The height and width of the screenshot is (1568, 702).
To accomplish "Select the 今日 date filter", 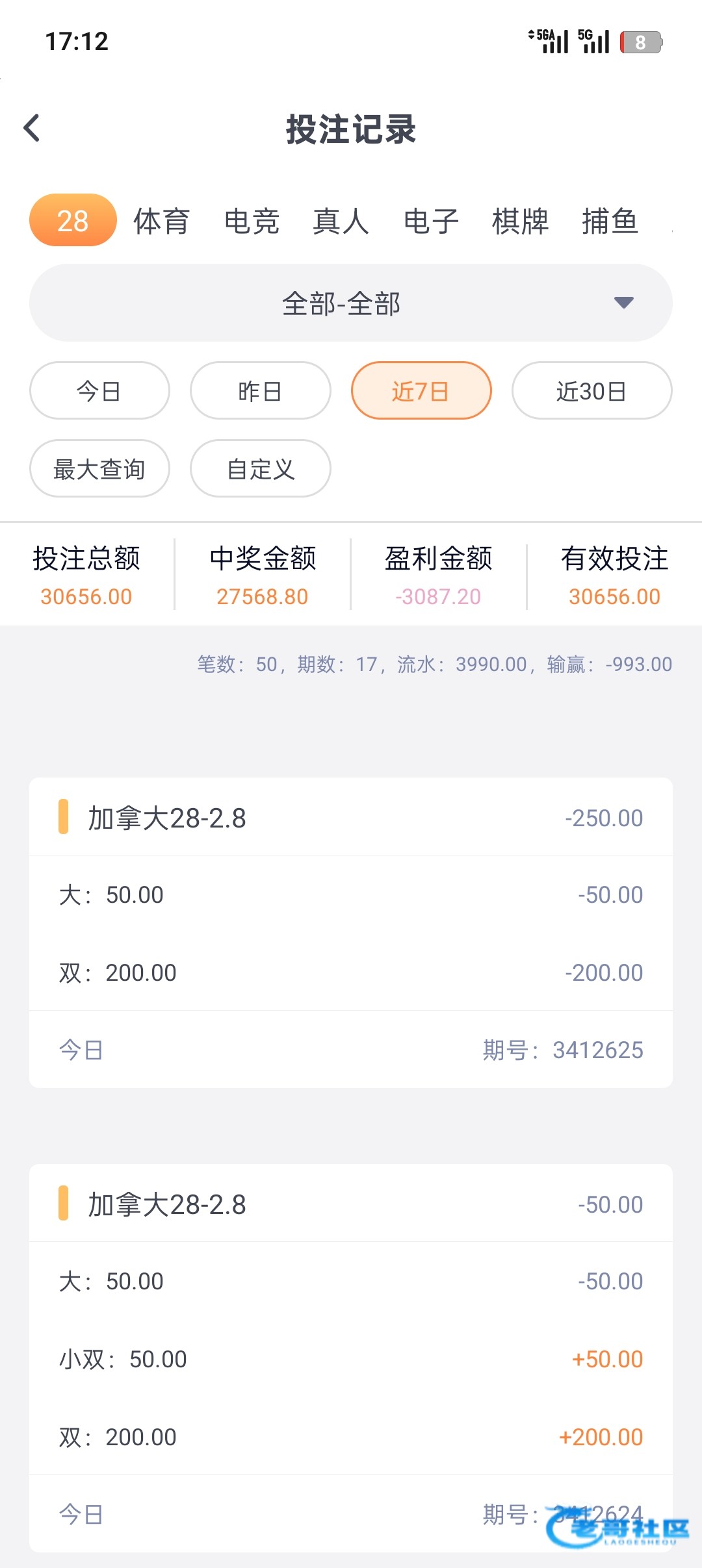I will [x=99, y=391].
